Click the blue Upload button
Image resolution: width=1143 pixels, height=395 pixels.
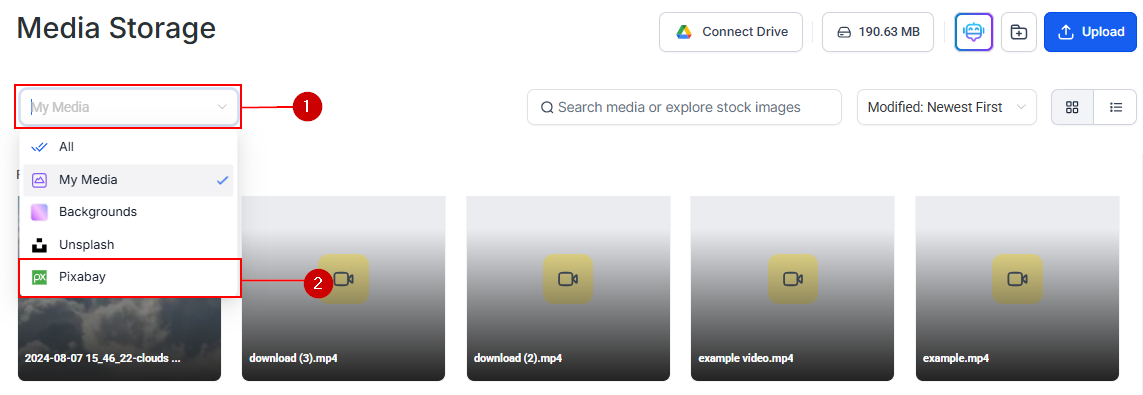[x=1091, y=32]
